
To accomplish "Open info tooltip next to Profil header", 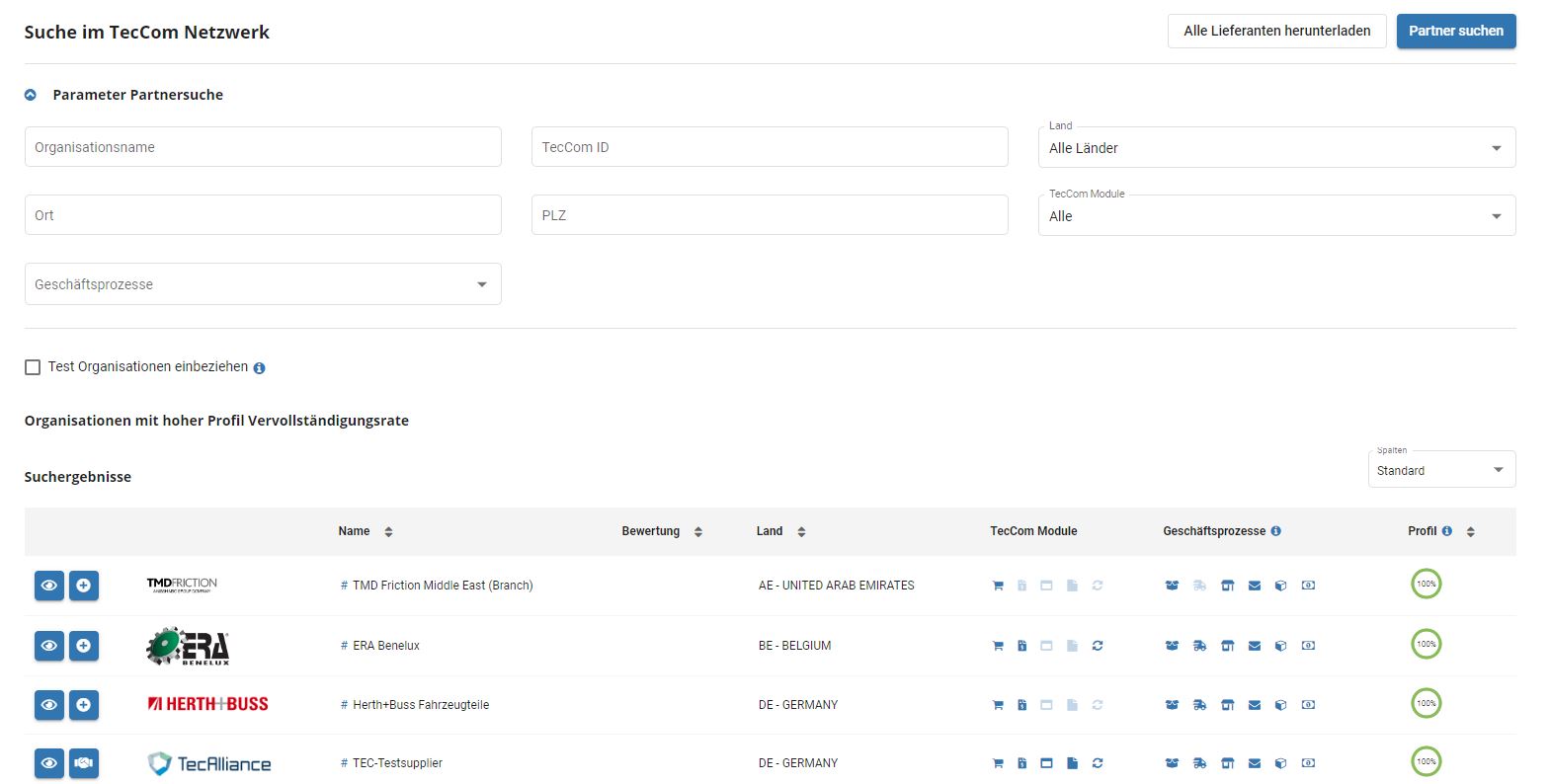I will click(1447, 531).
